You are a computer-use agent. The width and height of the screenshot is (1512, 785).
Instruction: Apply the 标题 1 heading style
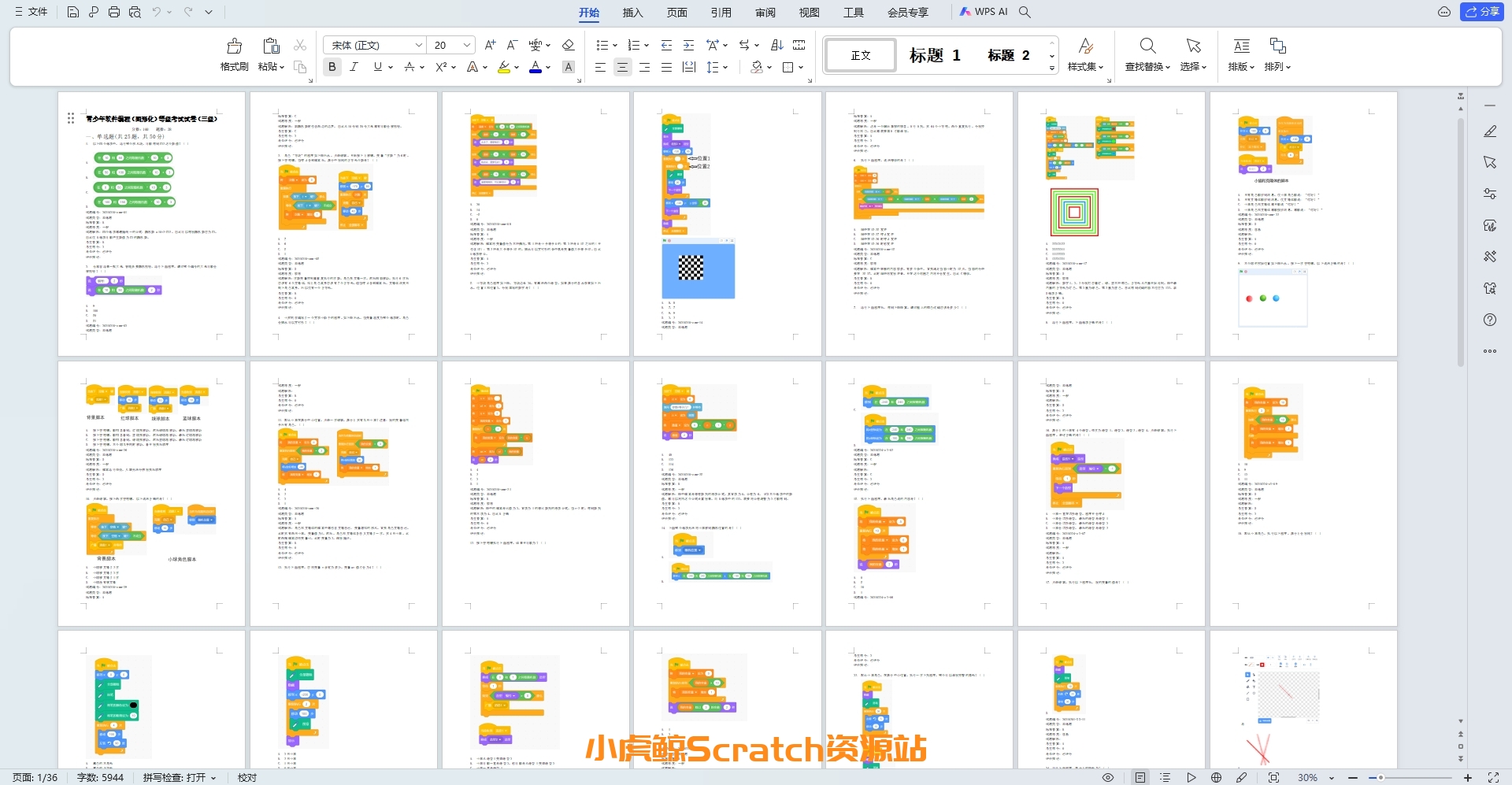[x=935, y=55]
